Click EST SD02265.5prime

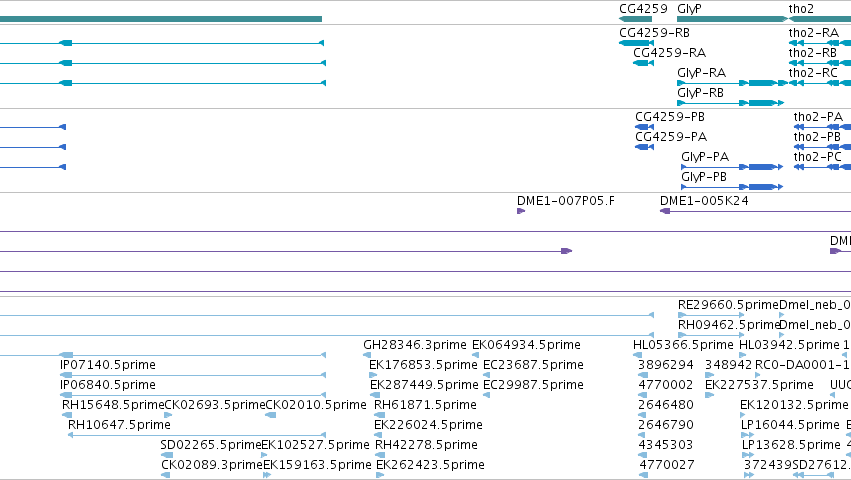tap(211, 445)
